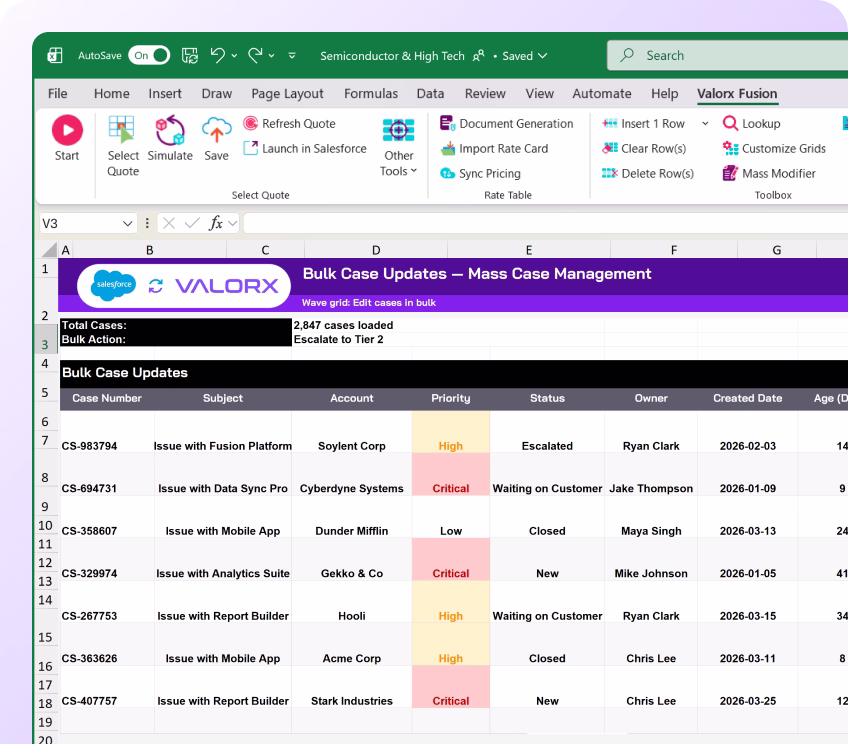Click the Critical priority for Cyberdyne Systems
The width and height of the screenshot is (848, 744).
coord(450,475)
